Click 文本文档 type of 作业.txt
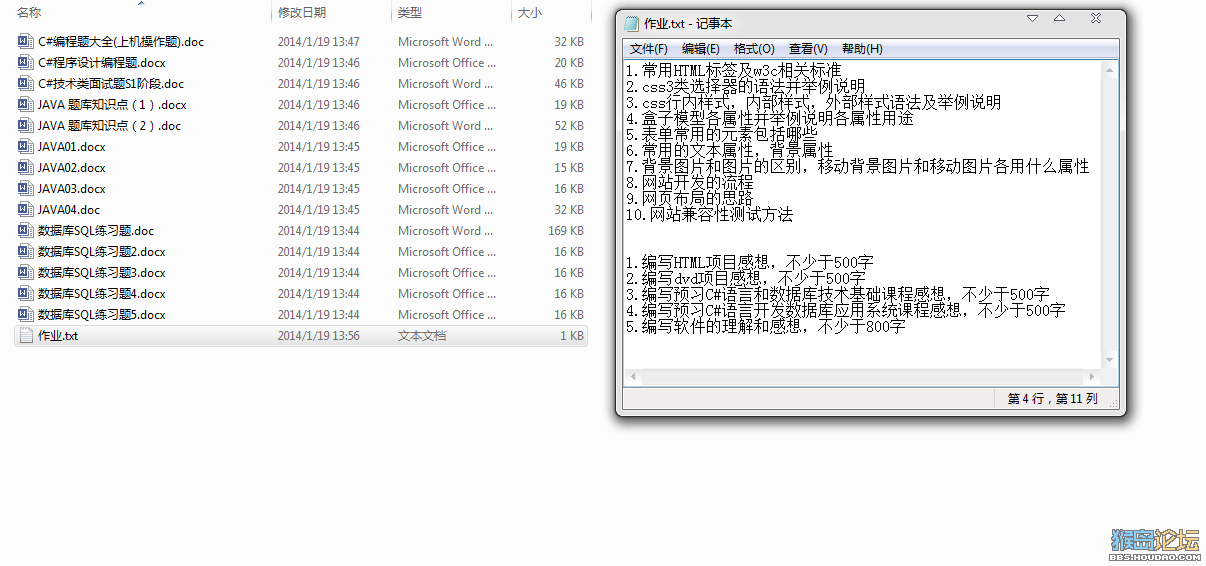This screenshot has height=566, width=1206. coord(422,336)
